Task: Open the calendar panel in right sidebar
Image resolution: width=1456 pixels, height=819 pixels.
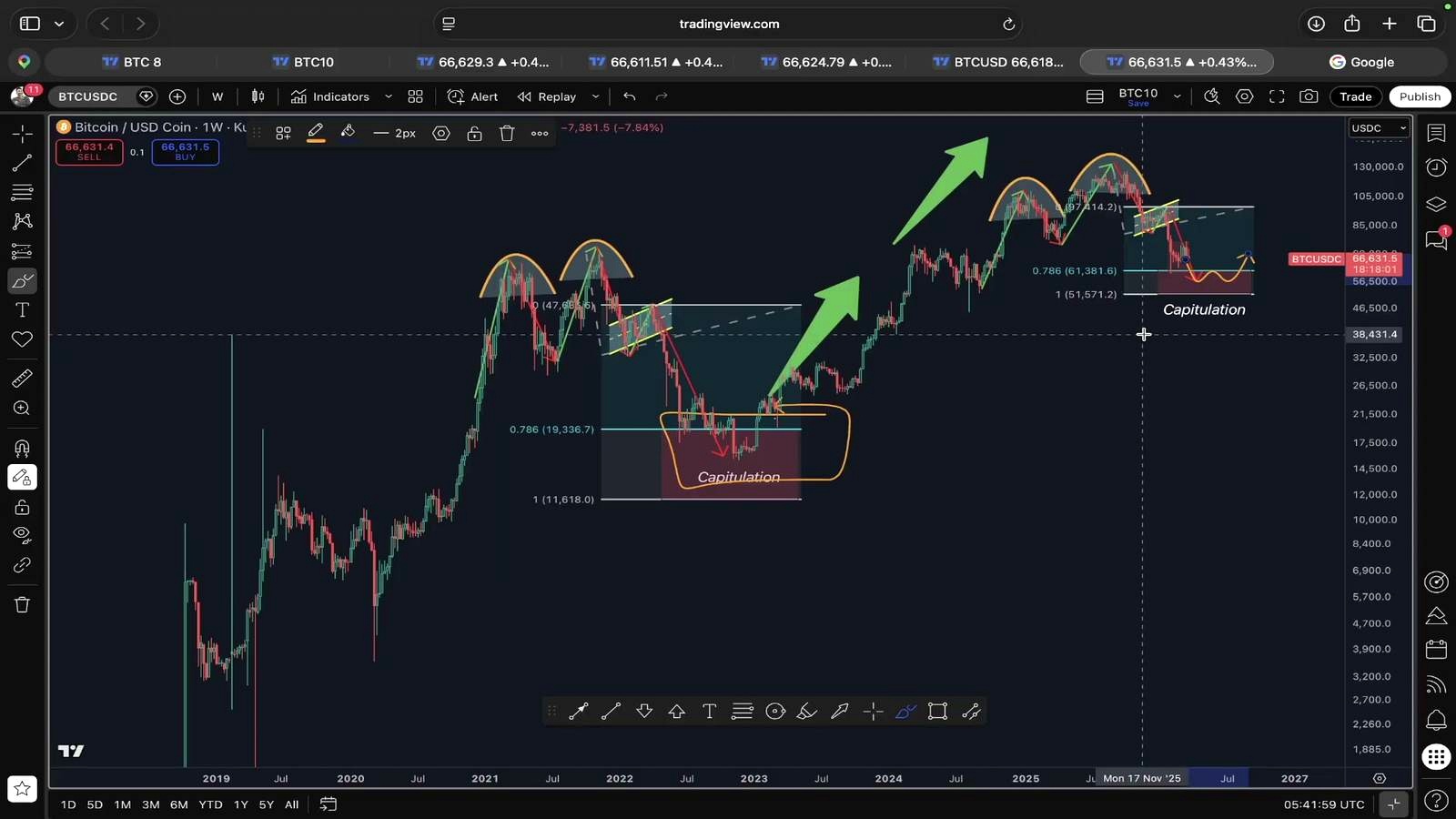Action: coord(1436,650)
